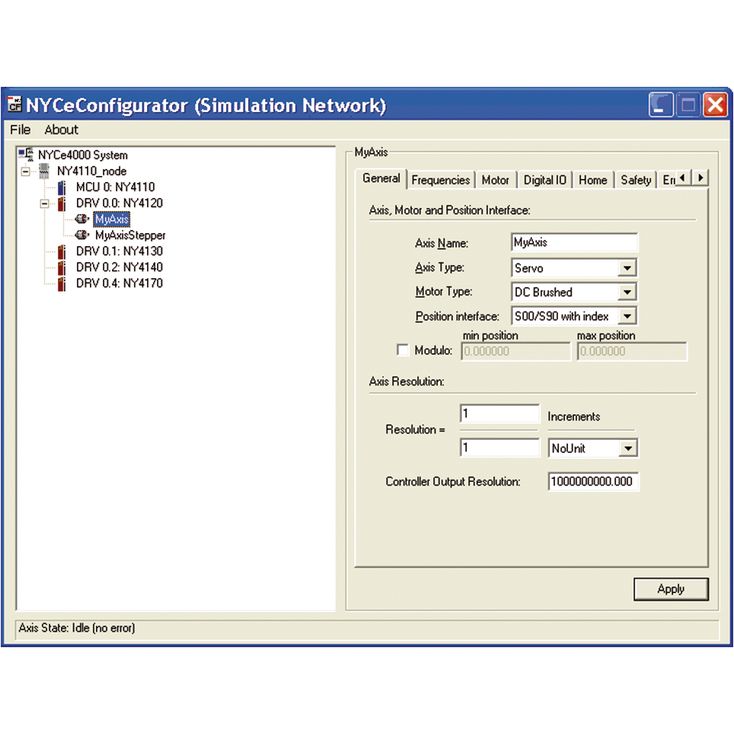Select the MyAxis tree item
Image resolution: width=734 pixels, height=734 pixels.
click(111, 219)
